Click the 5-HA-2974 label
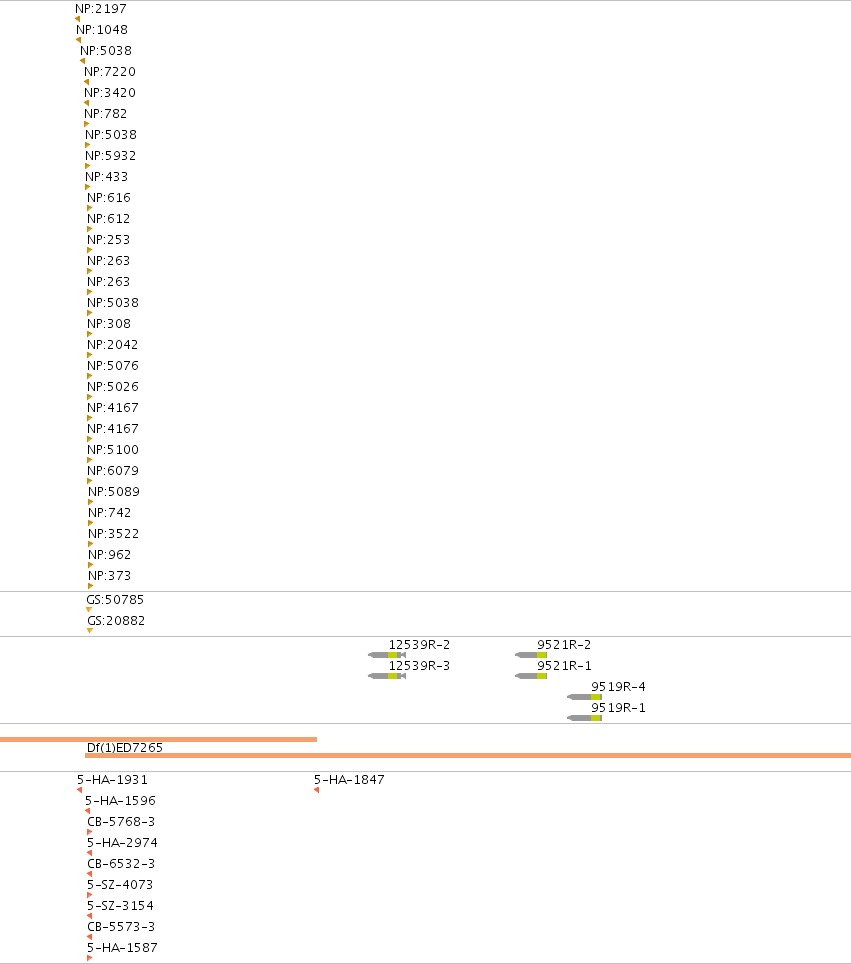The image size is (851, 964). click(x=122, y=843)
